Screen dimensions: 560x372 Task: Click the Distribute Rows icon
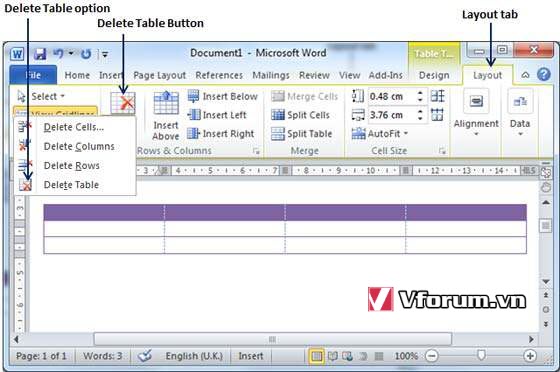pyautogui.click(x=438, y=96)
